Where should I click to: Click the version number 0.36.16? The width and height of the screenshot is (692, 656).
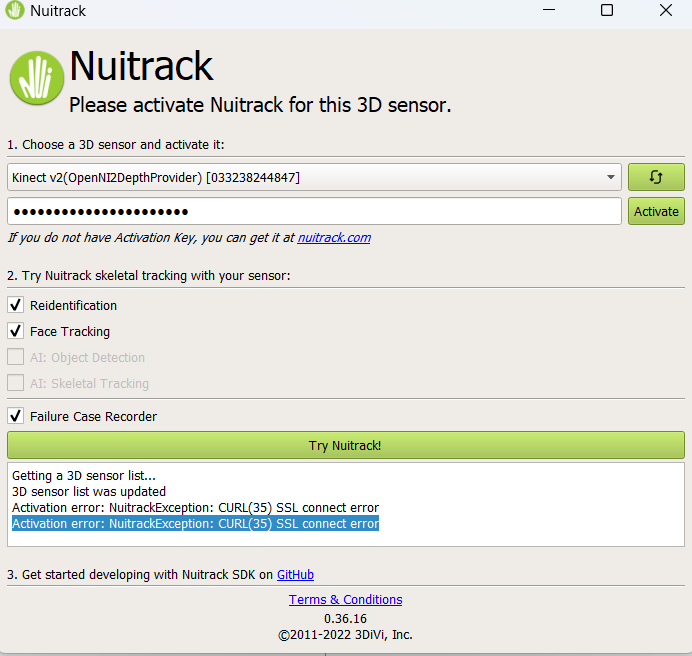[346, 618]
